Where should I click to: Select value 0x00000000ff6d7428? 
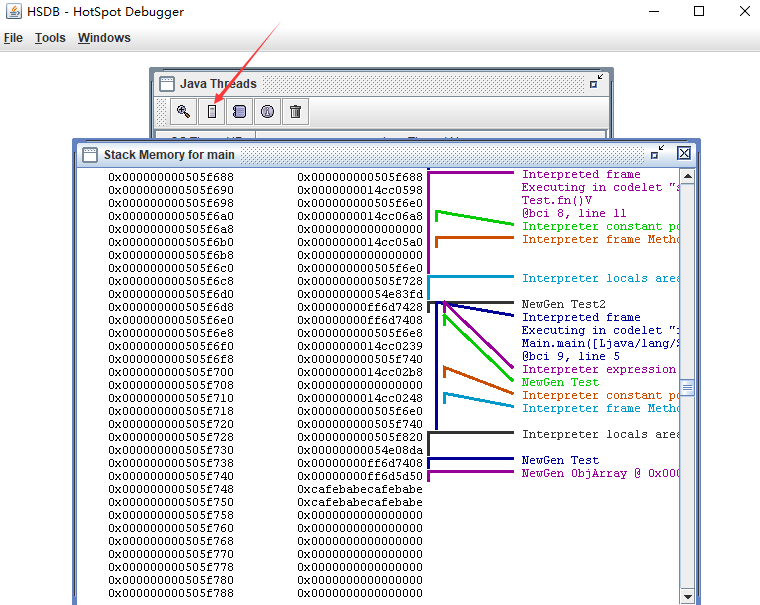coord(360,307)
